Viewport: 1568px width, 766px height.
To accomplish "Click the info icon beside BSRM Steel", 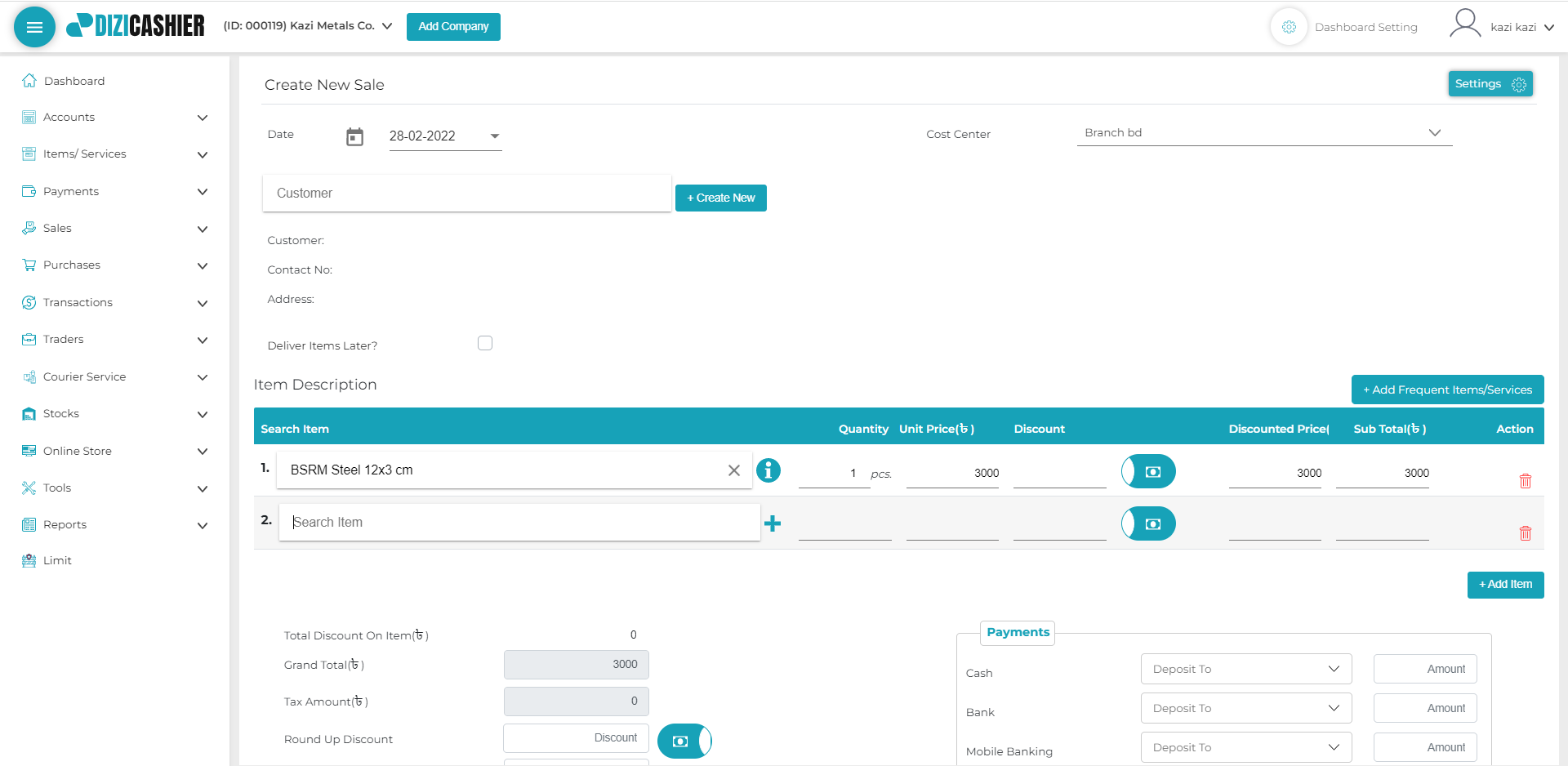I will [768, 470].
